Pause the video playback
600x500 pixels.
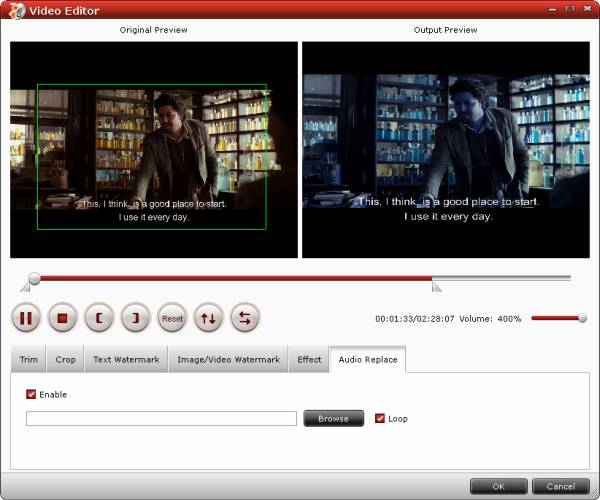pos(26,318)
